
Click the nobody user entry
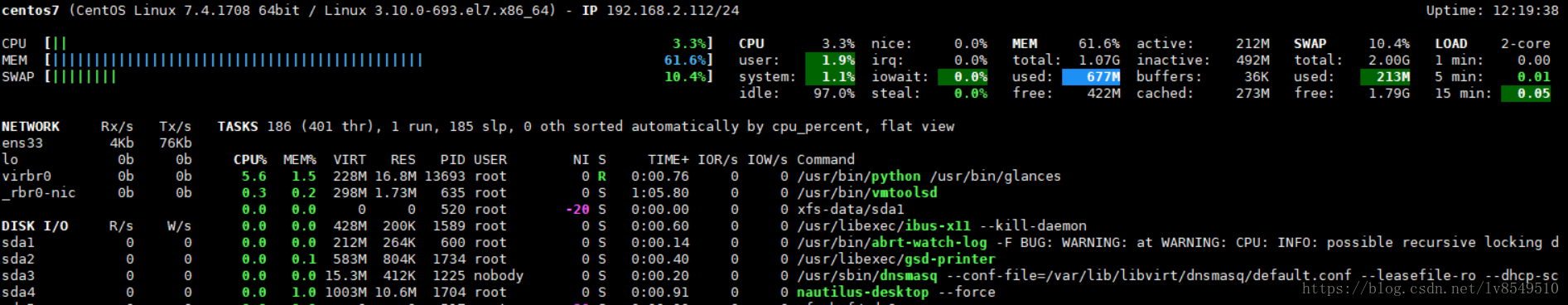click(499, 275)
